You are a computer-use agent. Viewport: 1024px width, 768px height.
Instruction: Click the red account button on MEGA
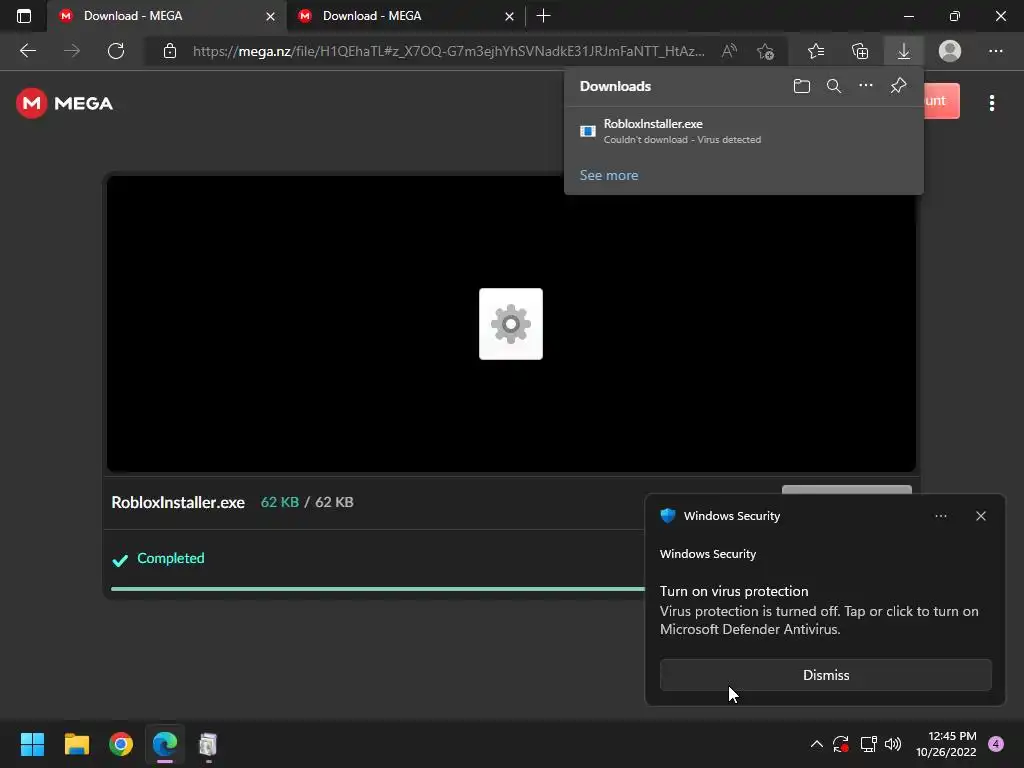[x=942, y=101]
